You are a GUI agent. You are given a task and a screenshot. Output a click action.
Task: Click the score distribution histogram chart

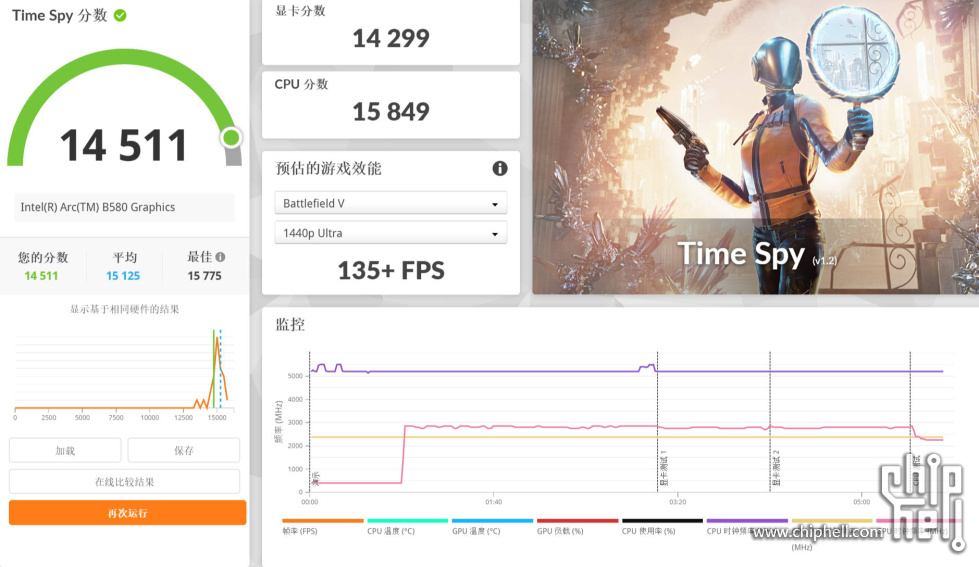pos(124,373)
